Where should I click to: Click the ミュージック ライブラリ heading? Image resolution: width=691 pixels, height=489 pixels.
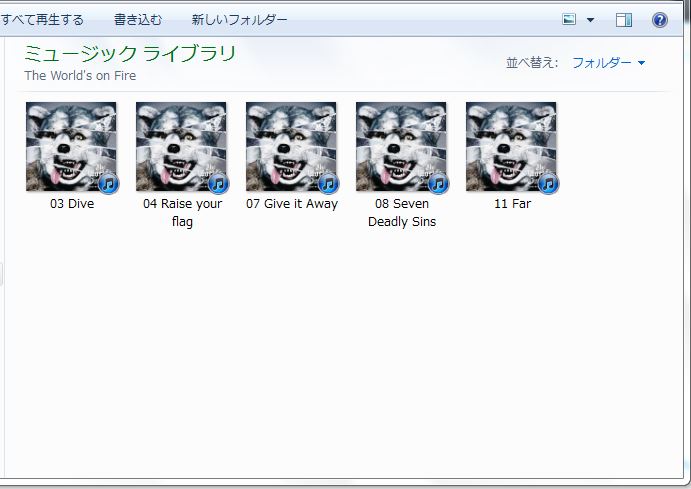click(x=130, y=54)
